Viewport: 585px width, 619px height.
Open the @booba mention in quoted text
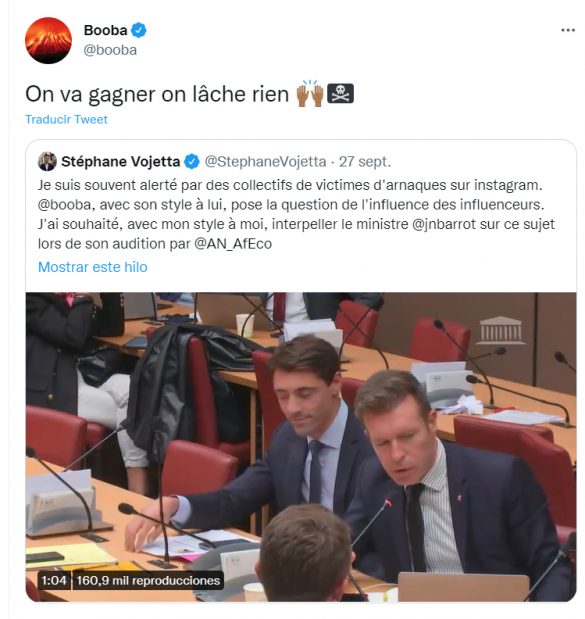pyautogui.click(x=64, y=205)
